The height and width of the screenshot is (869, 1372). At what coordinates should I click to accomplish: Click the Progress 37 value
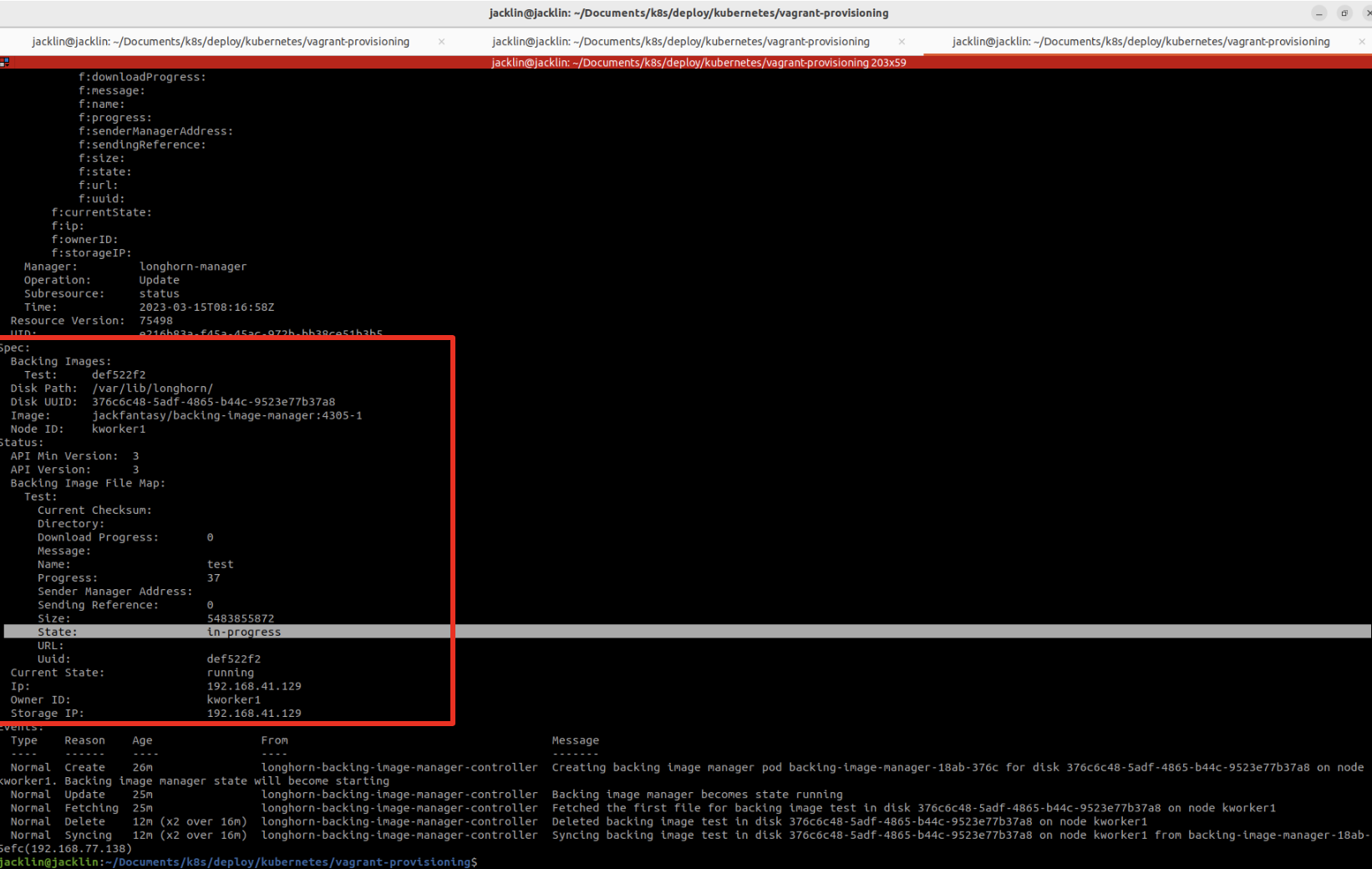[x=214, y=577]
